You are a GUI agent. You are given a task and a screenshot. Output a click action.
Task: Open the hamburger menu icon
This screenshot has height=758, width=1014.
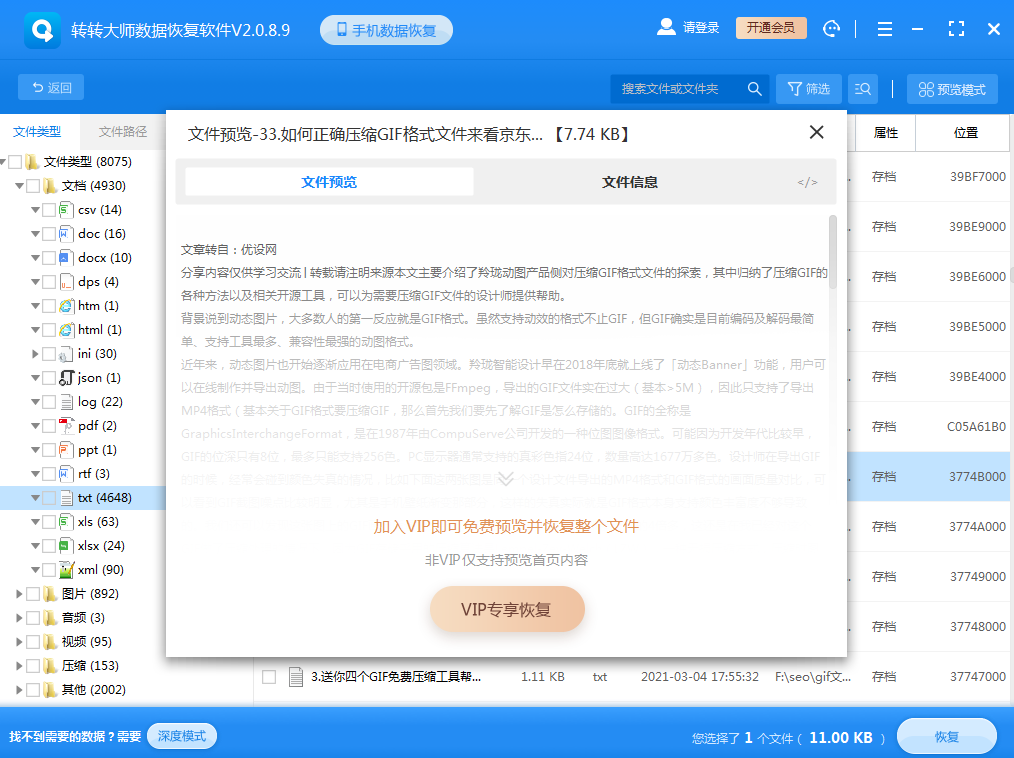point(885,29)
